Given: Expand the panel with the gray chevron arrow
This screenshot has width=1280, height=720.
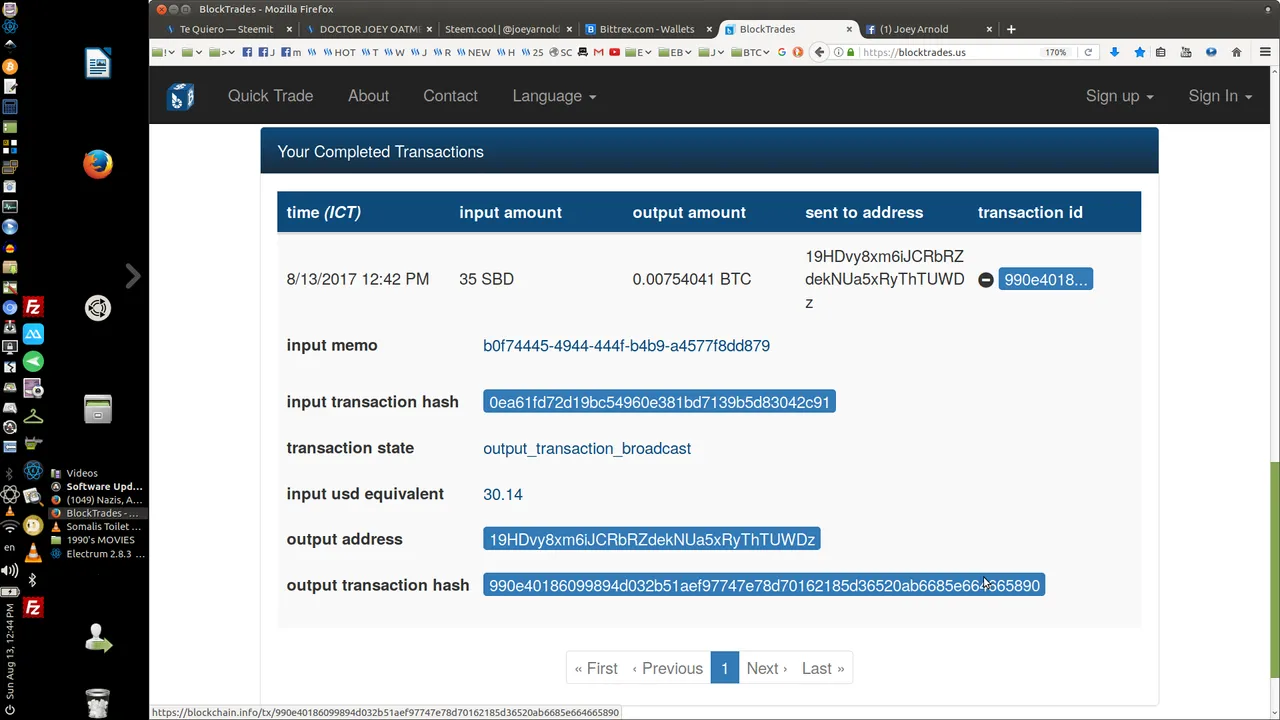Looking at the screenshot, I should [x=132, y=276].
